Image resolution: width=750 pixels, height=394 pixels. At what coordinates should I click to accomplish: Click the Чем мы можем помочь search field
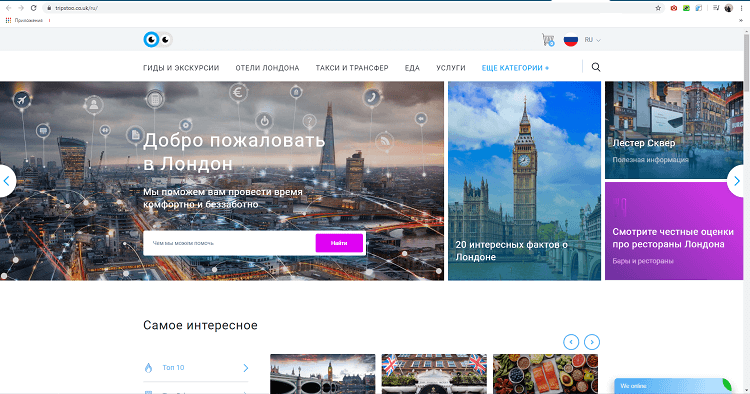(x=230, y=243)
